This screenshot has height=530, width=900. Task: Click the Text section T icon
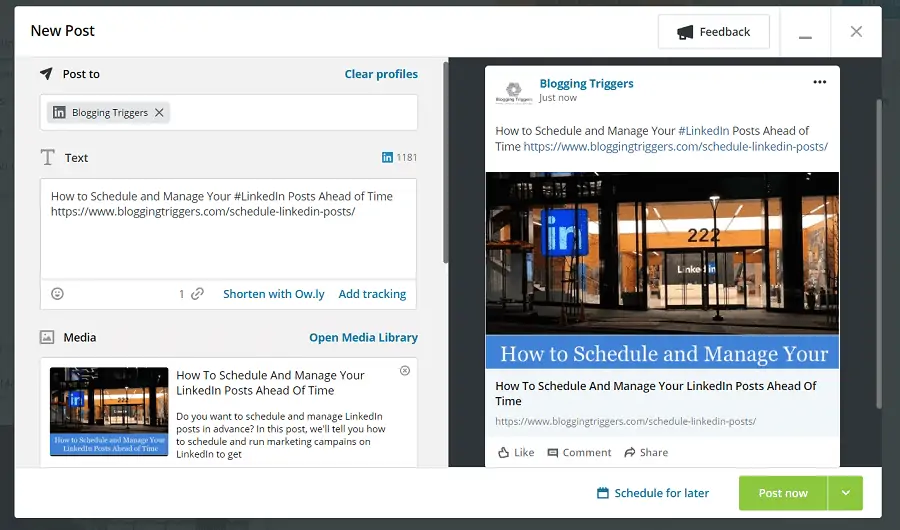tap(48, 157)
